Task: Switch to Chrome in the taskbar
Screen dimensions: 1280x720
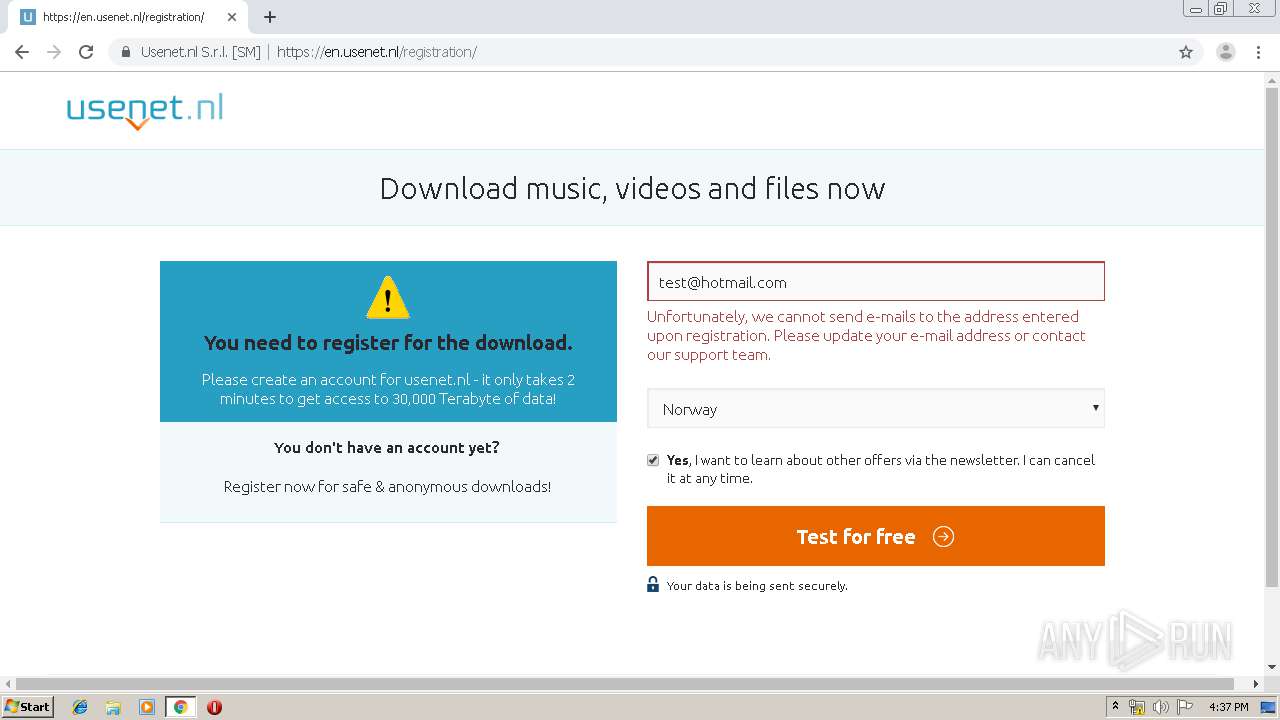Action: (x=180, y=707)
